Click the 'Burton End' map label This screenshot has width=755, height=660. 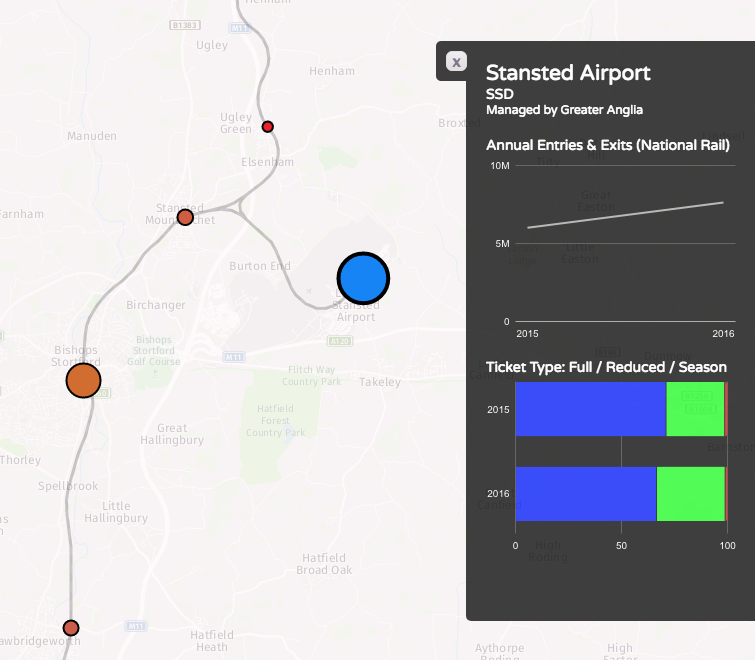point(260,266)
